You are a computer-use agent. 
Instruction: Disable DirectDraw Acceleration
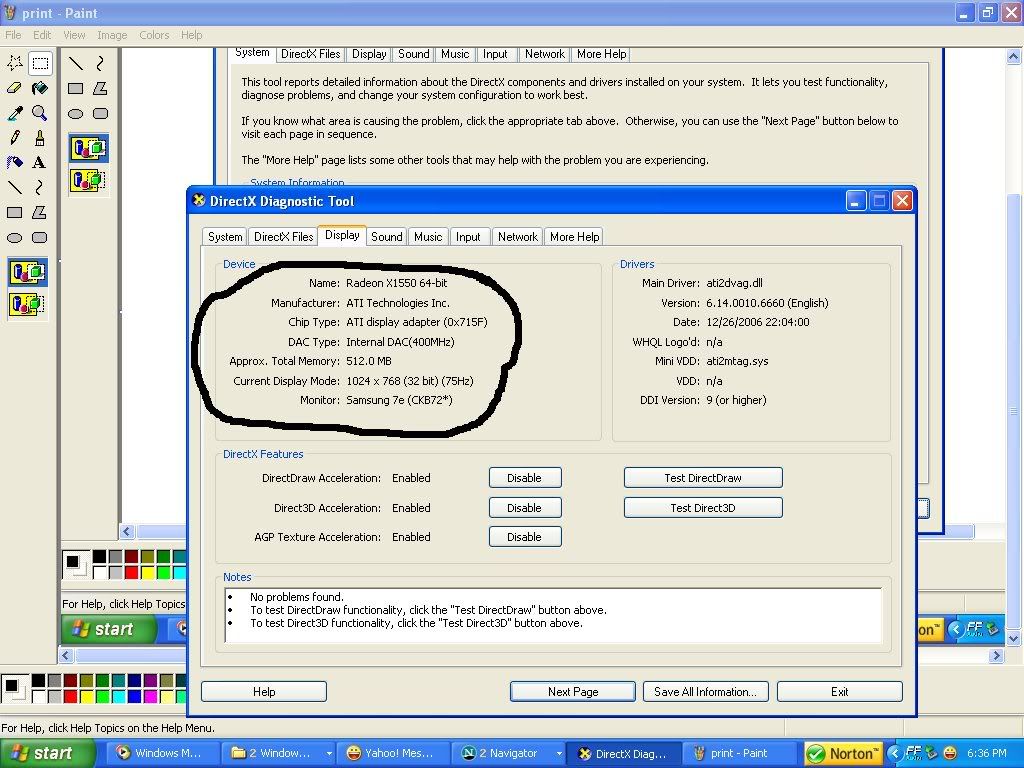524,478
